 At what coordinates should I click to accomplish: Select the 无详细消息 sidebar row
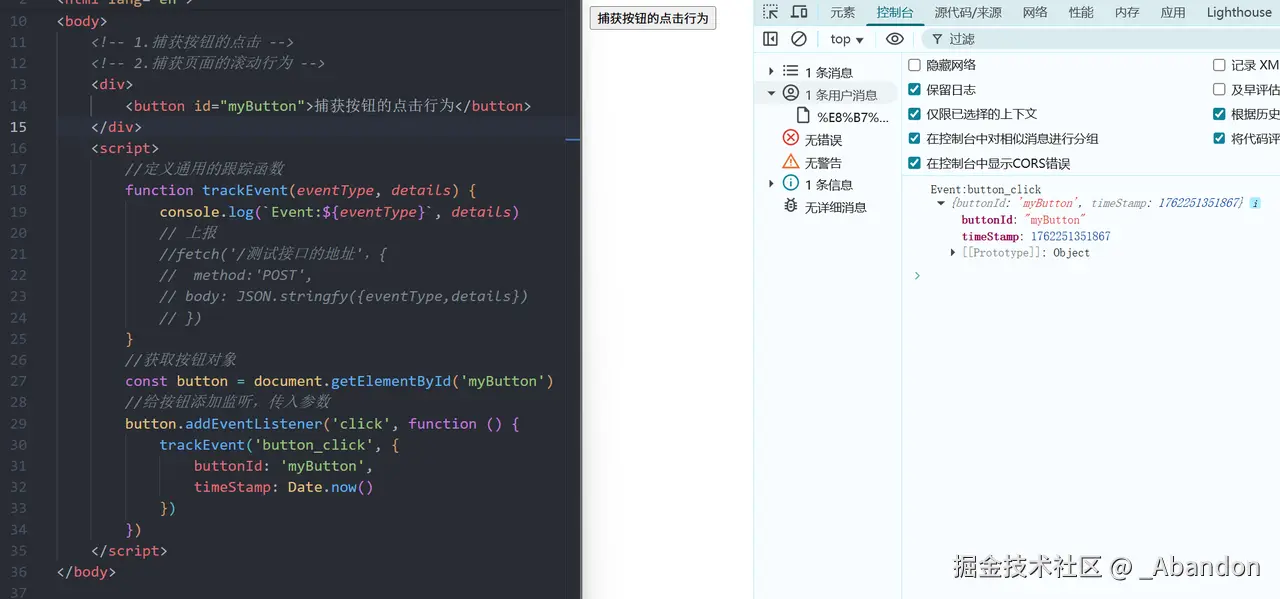click(826, 206)
